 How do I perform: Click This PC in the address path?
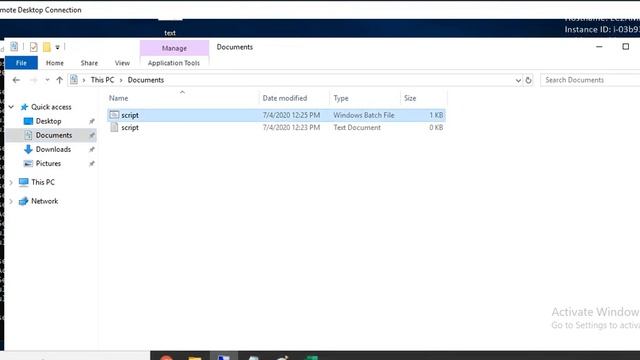click(102, 80)
